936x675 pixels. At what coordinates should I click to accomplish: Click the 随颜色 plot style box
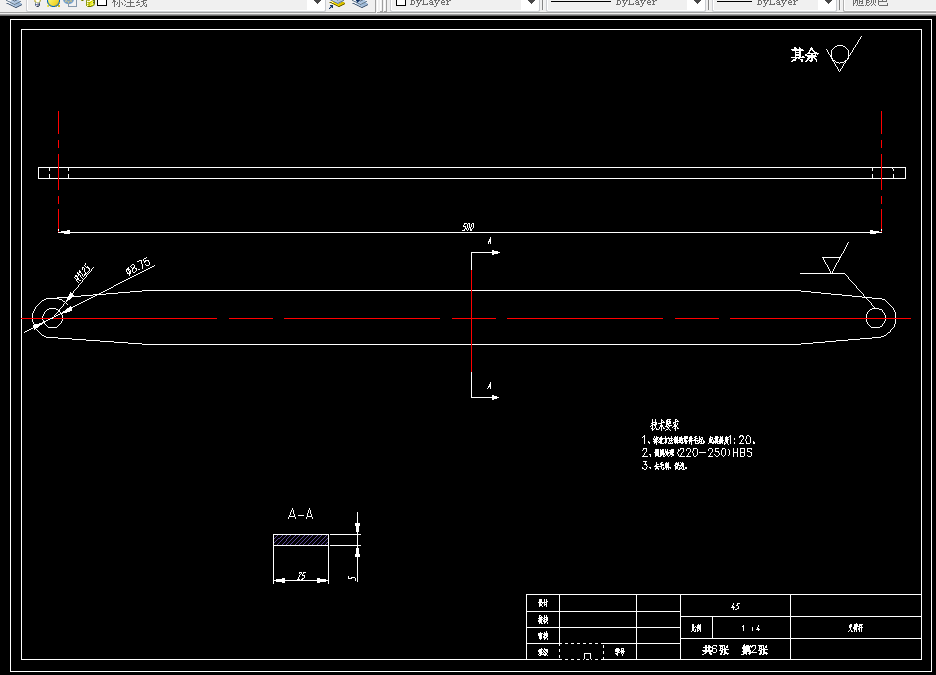pyautogui.click(x=888, y=3)
